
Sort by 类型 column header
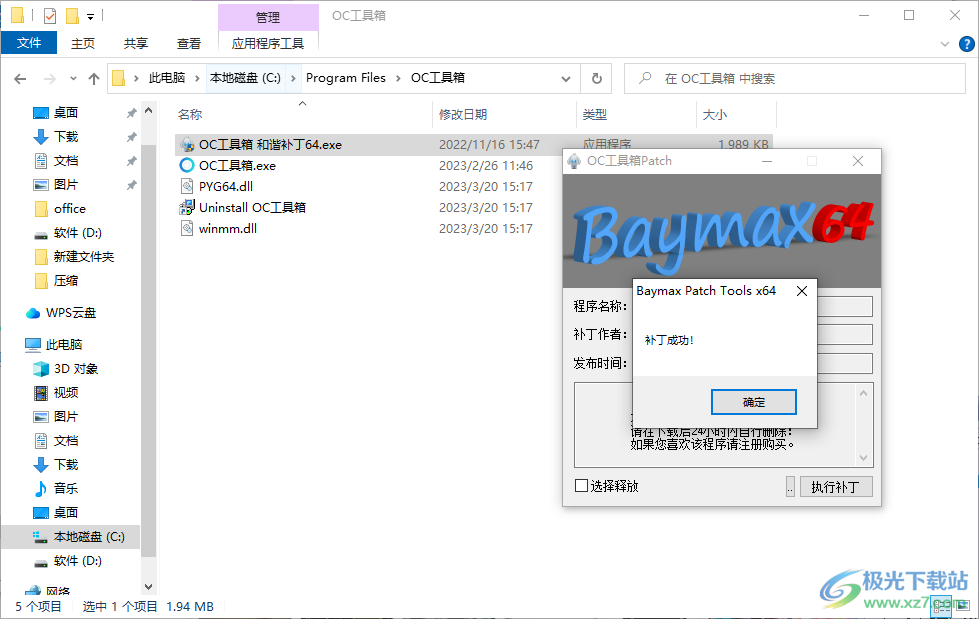[x=594, y=115]
